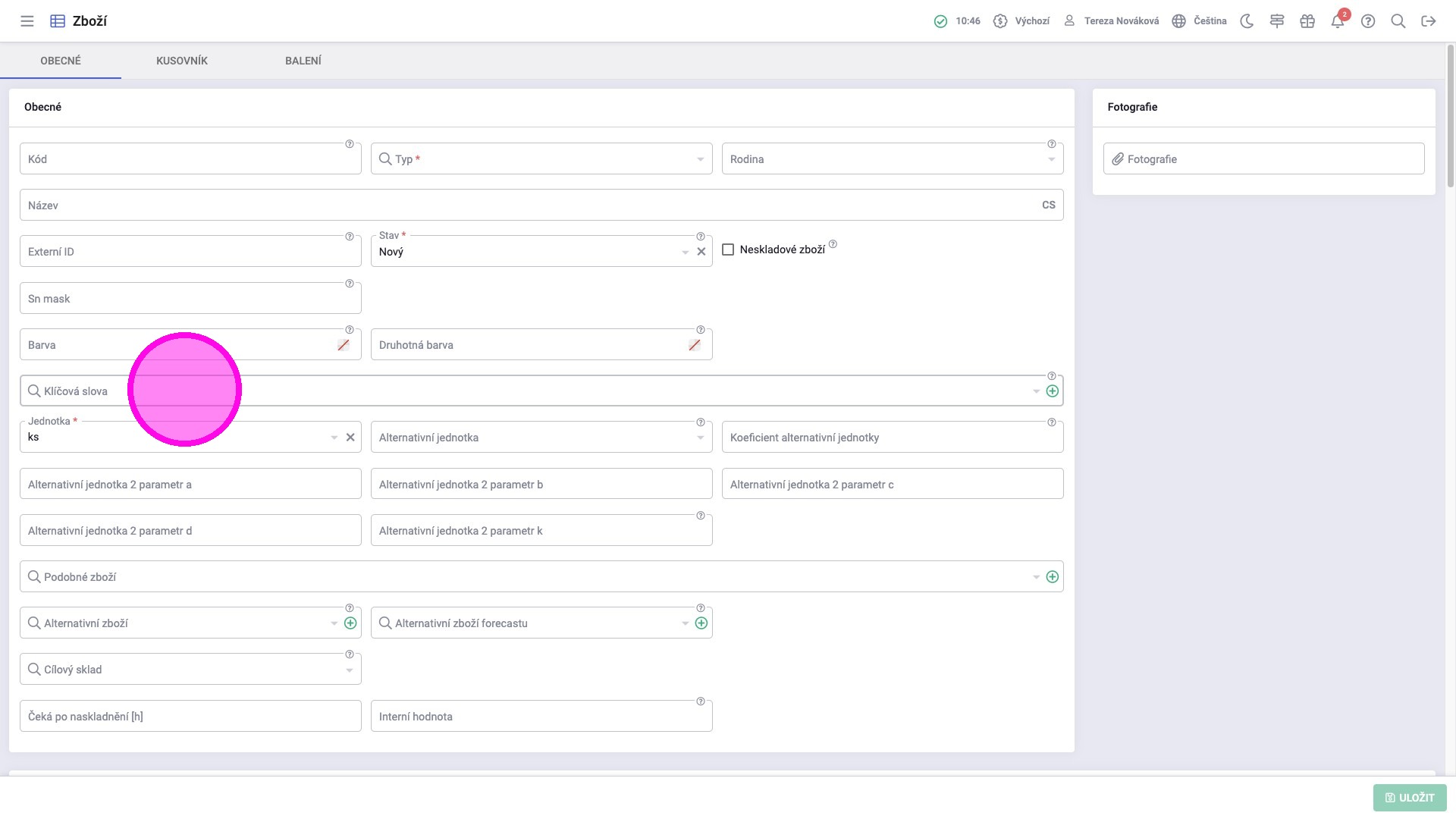
Task: Open the help question mark icon
Action: tap(1368, 21)
